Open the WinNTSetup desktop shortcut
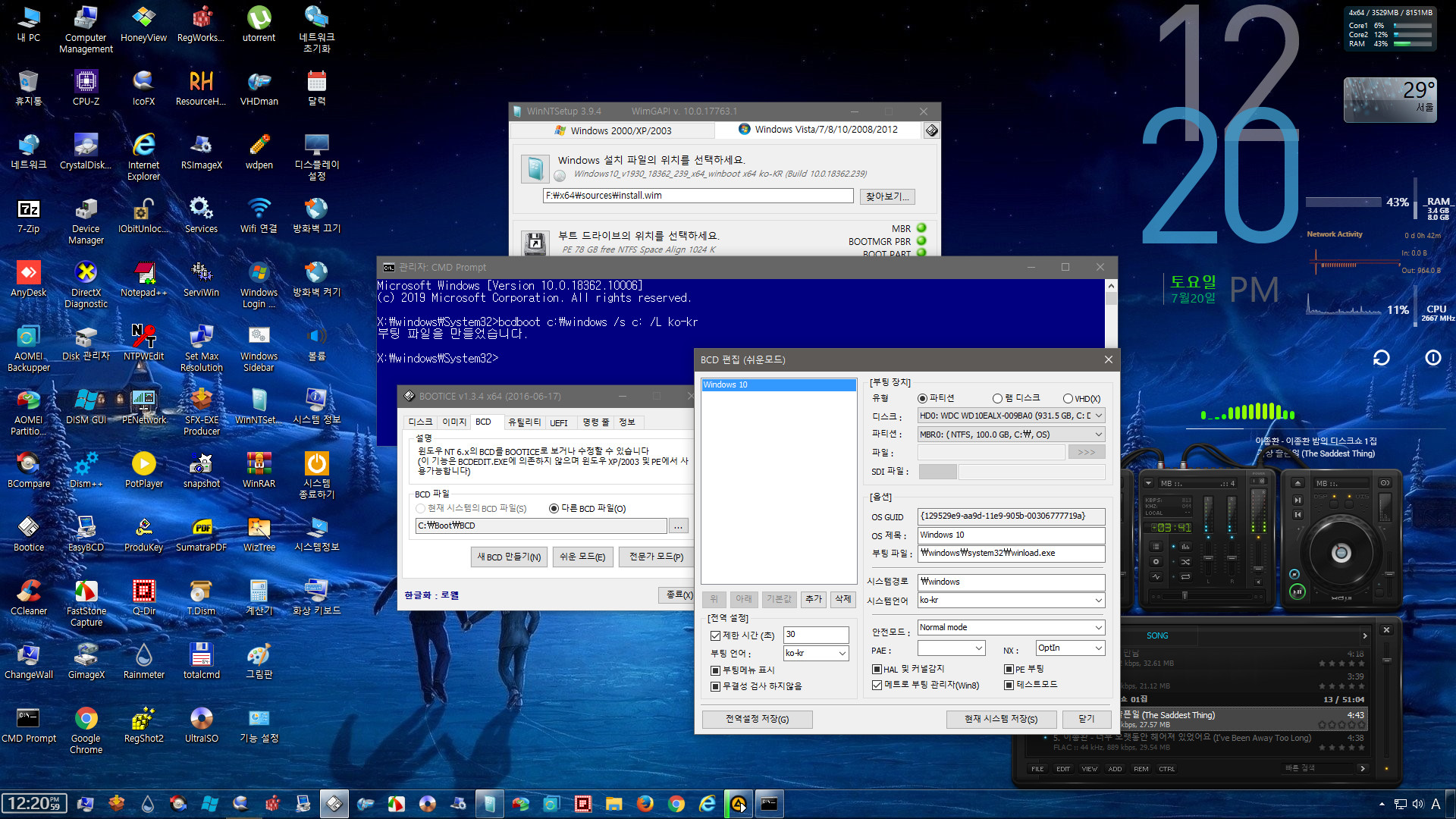Image resolution: width=1456 pixels, height=819 pixels. point(259,406)
